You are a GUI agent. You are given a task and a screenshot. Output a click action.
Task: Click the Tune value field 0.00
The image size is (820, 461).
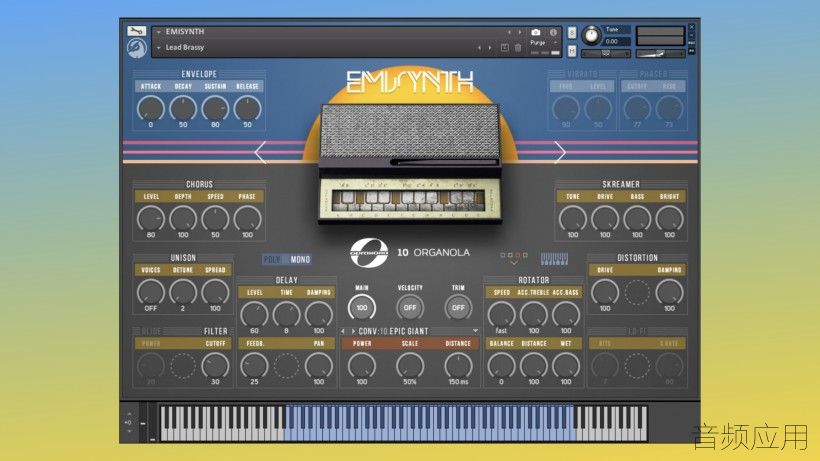tap(617, 41)
